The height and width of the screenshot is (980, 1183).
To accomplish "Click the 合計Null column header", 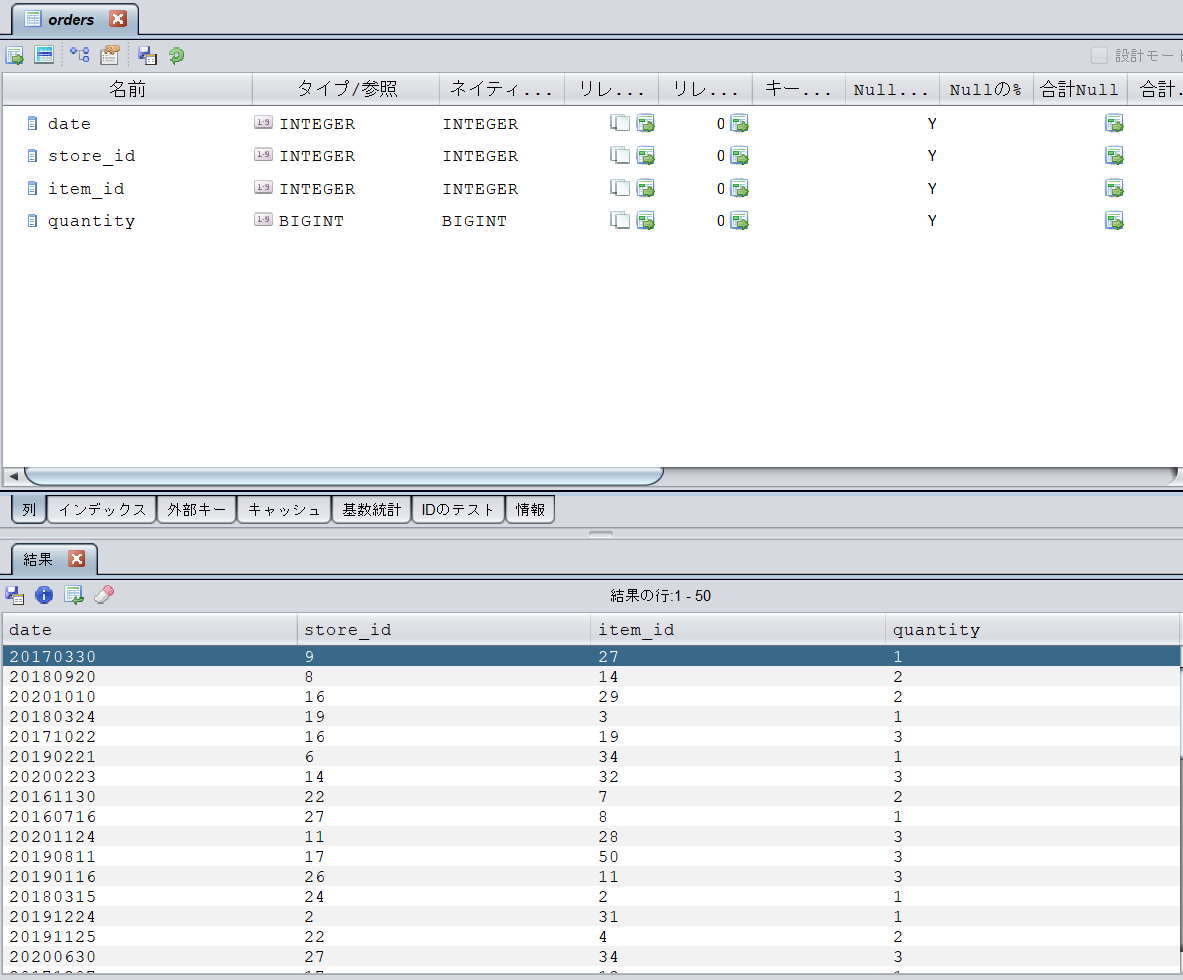I will (x=1080, y=89).
